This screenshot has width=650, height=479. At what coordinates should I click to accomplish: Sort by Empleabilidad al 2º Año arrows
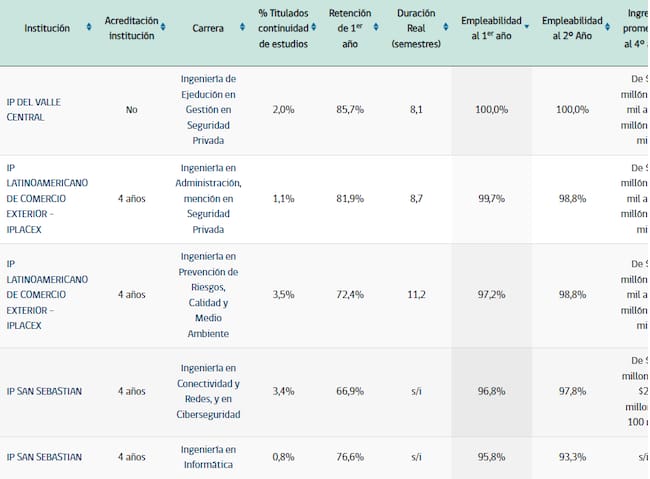click(611, 28)
